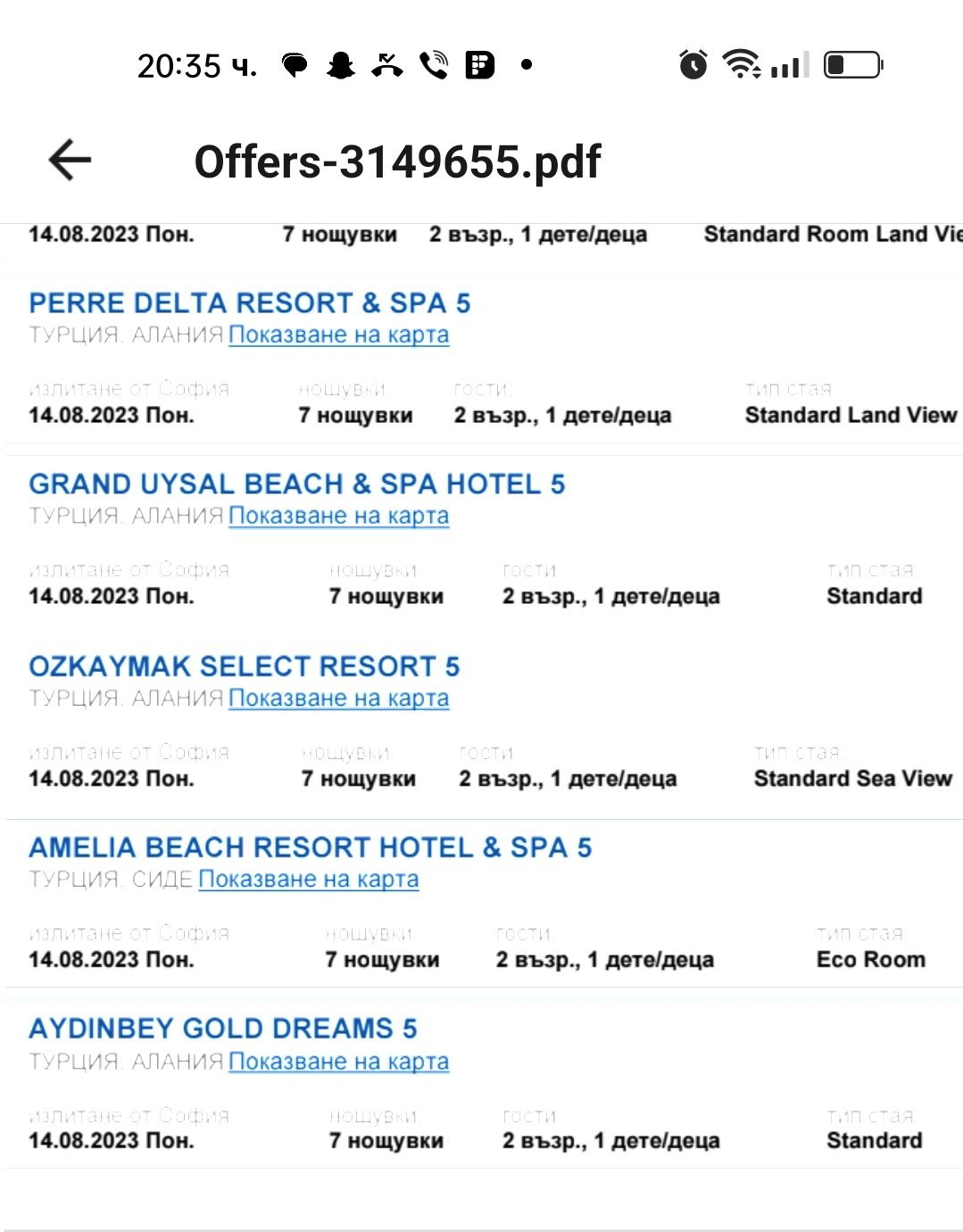Open PERRE DELTA RESORT & SPA 5 offer
The height and width of the screenshot is (1232, 963).
click(250, 303)
